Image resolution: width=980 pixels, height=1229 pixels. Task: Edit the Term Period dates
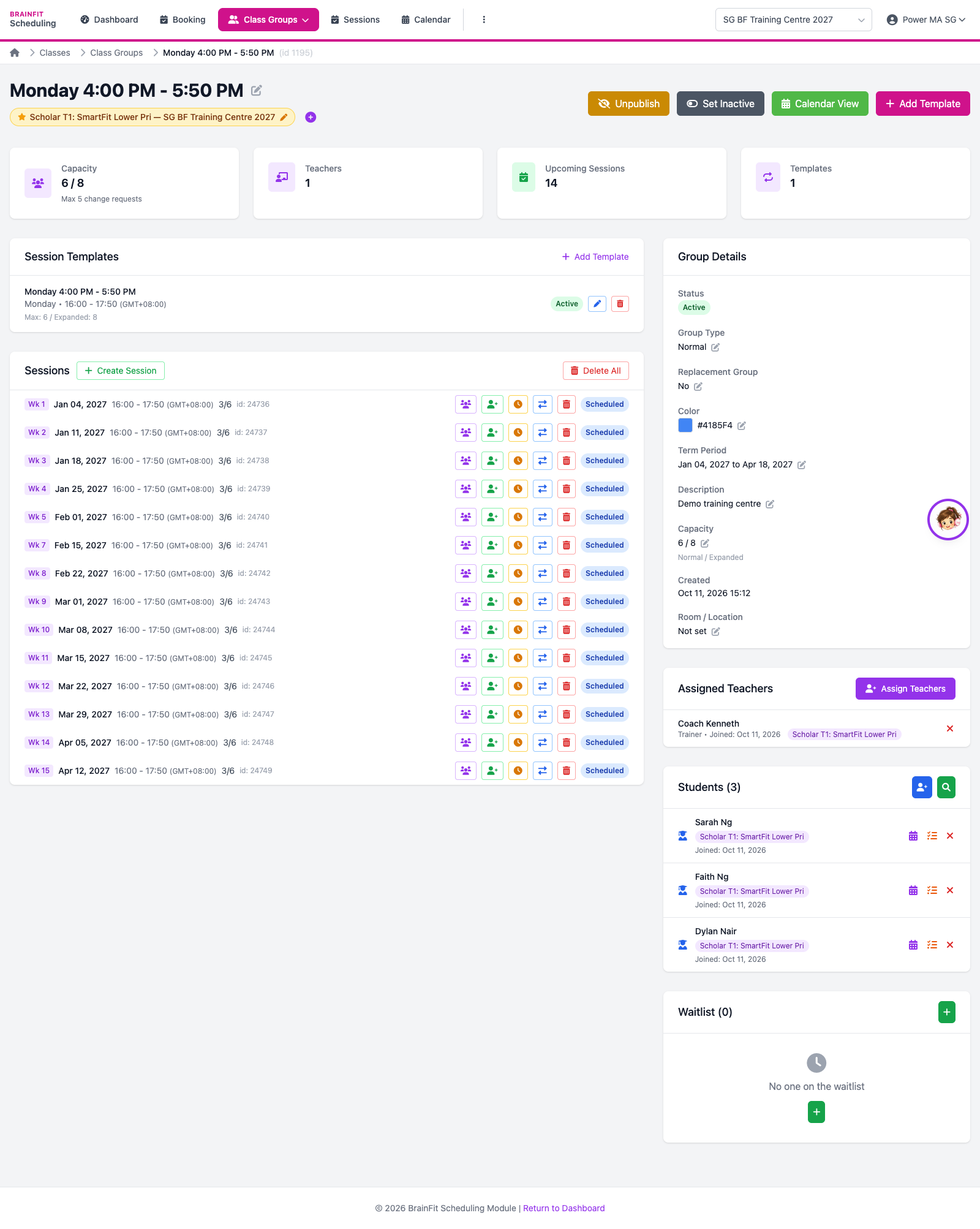(x=802, y=465)
